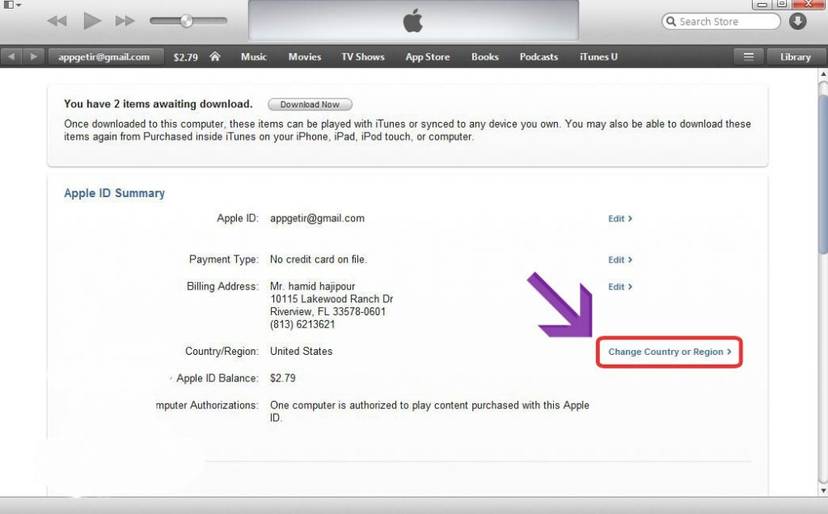Open the list menu icon beside Library
828x514 pixels.
click(x=748, y=57)
